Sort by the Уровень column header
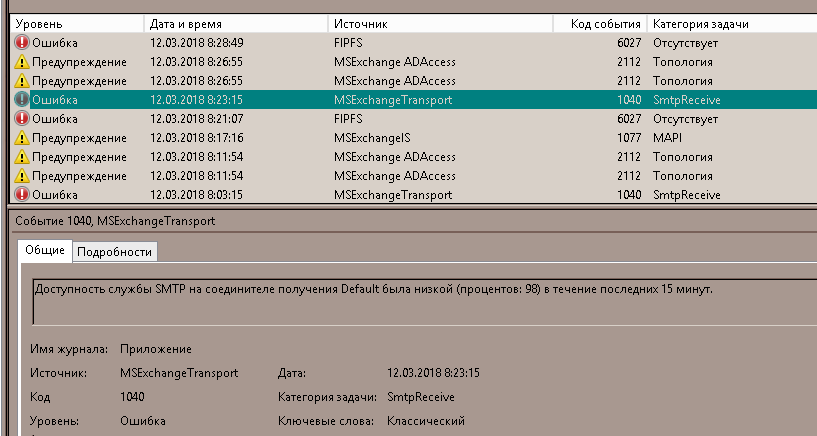Viewport: 817px width, 436px height. click(x=77, y=24)
